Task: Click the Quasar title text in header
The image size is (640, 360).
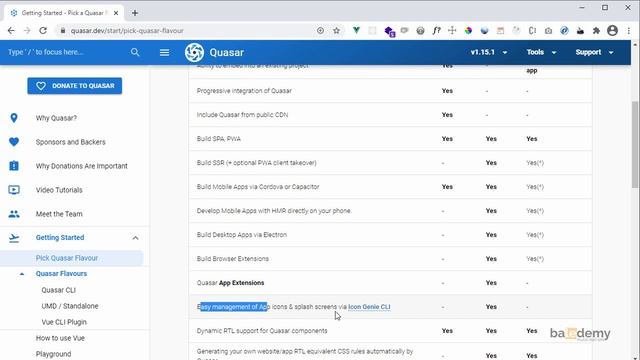Action: click(227, 52)
